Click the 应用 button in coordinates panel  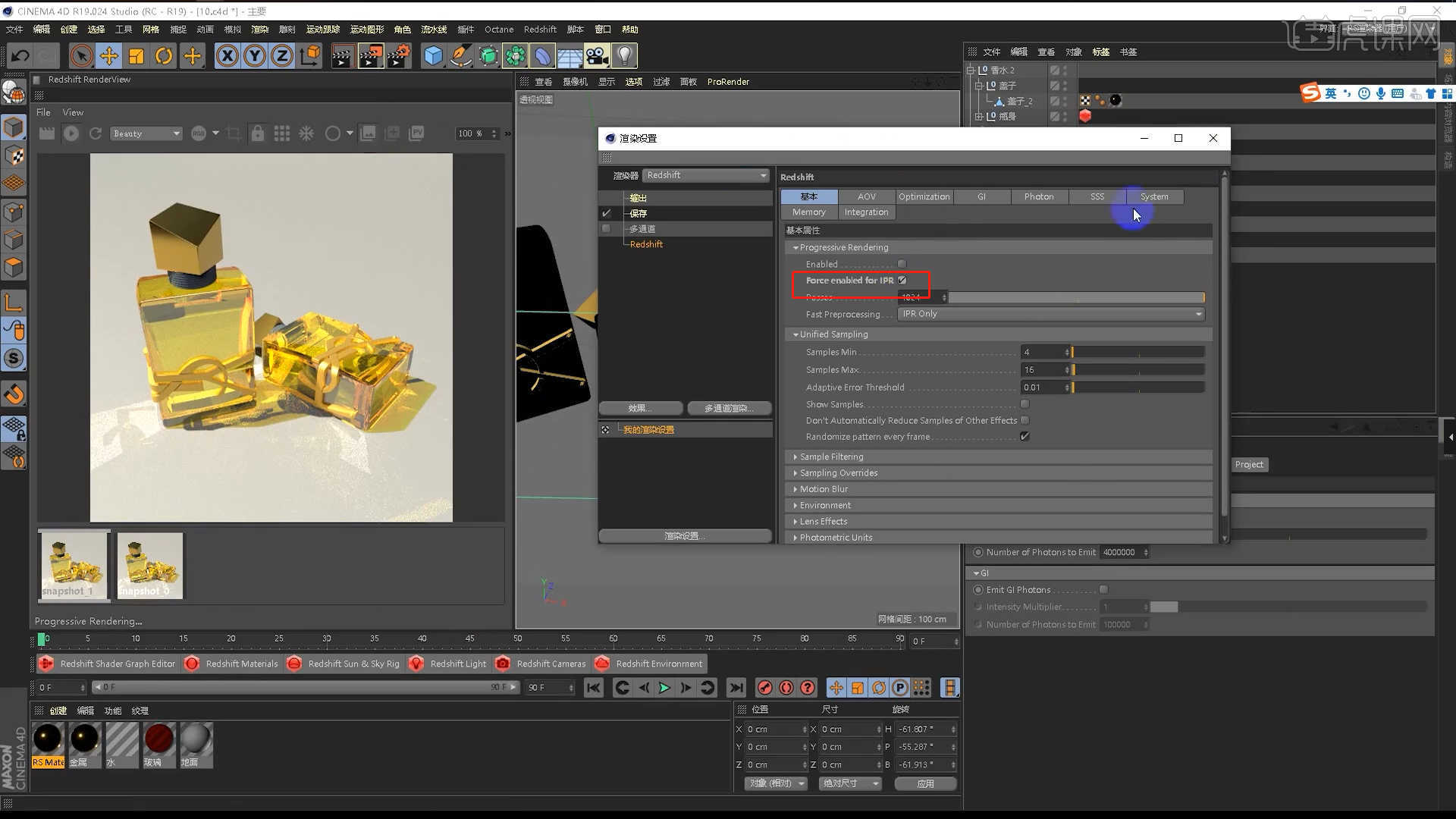925,783
